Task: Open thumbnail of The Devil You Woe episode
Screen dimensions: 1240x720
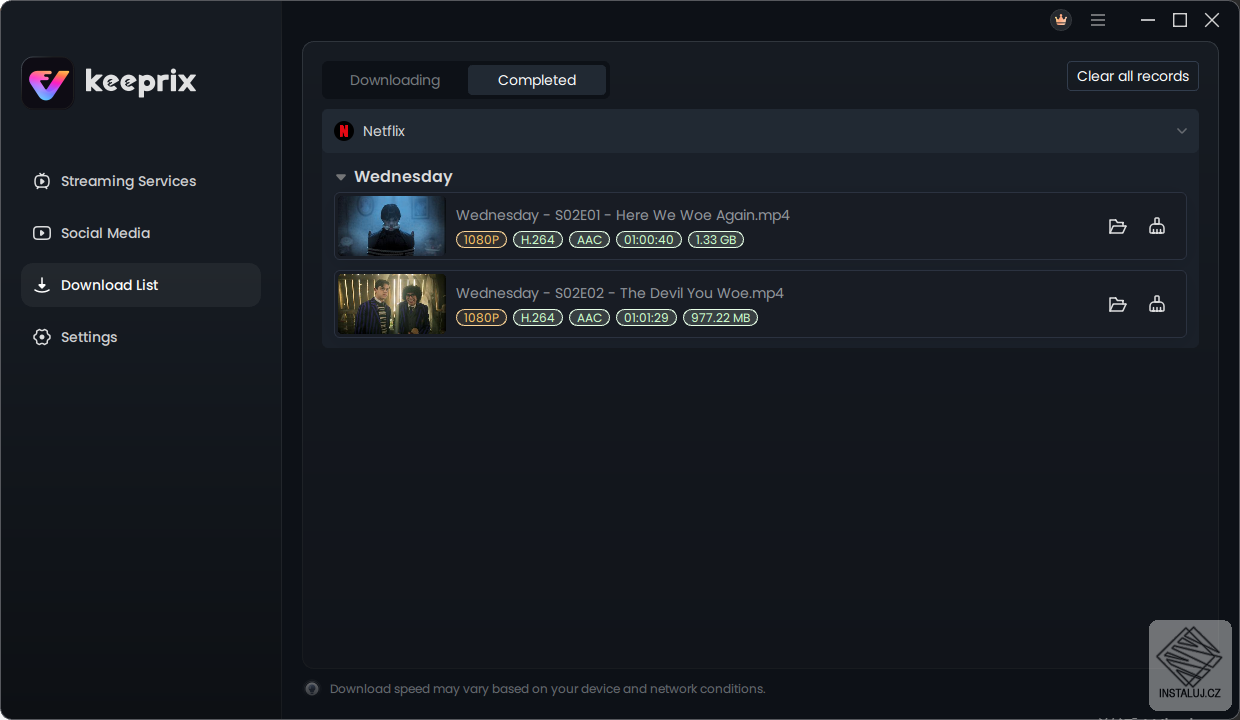Action: [391, 304]
